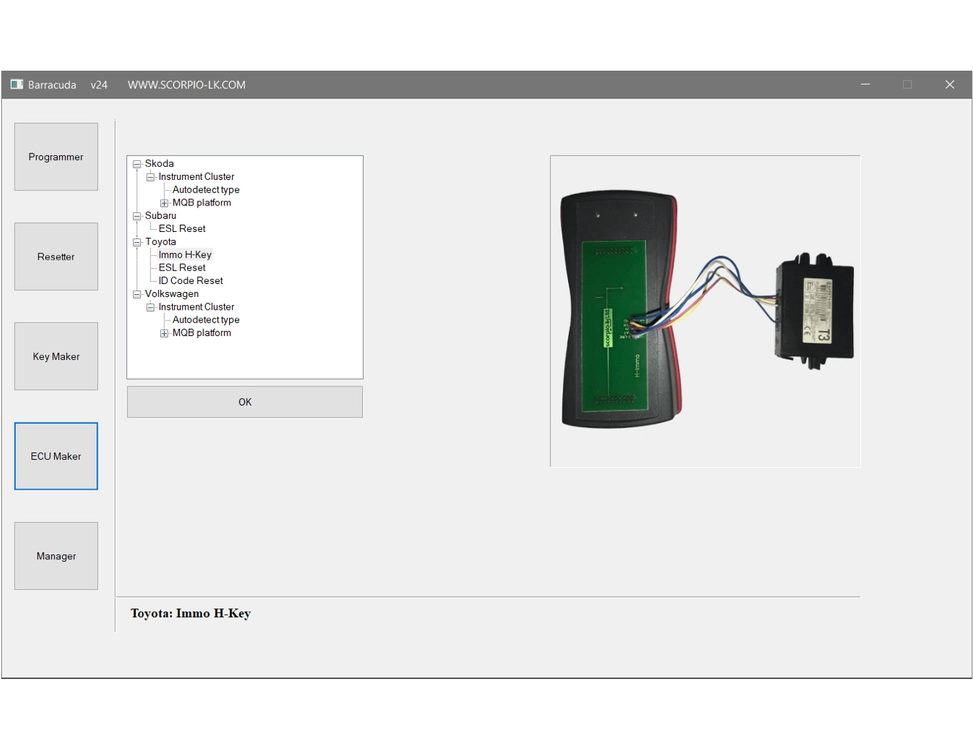This screenshot has width=973, height=750.
Task: Collapse the Volkswagen tree node
Action: click(x=137, y=295)
